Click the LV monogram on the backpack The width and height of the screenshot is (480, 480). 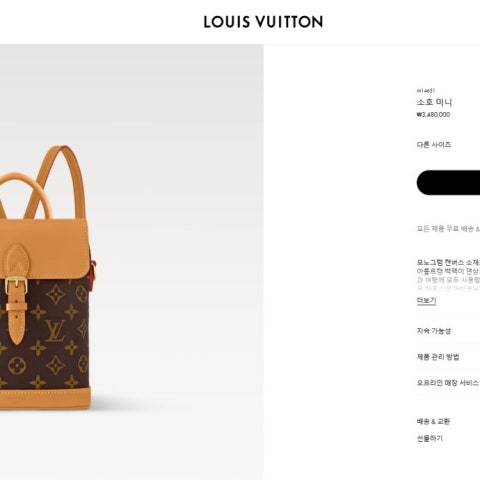[x=55, y=331]
